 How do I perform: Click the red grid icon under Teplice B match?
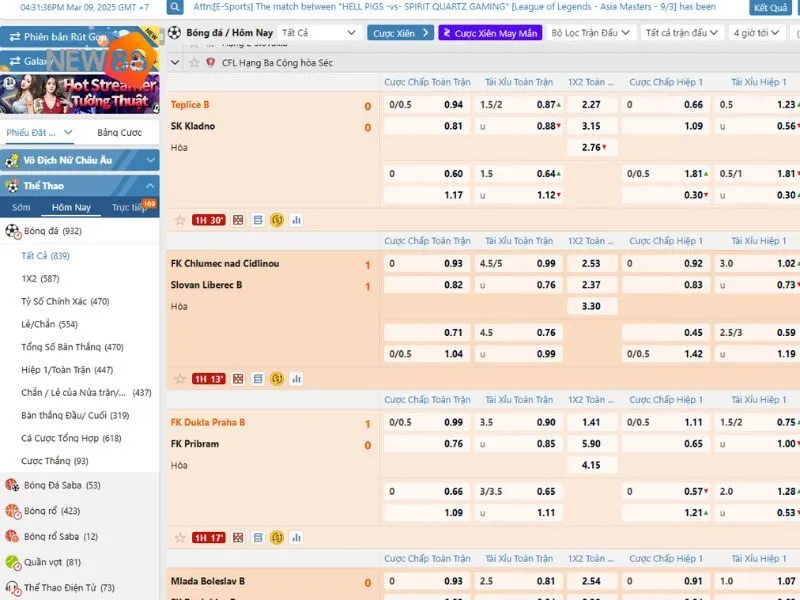coord(238,220)
